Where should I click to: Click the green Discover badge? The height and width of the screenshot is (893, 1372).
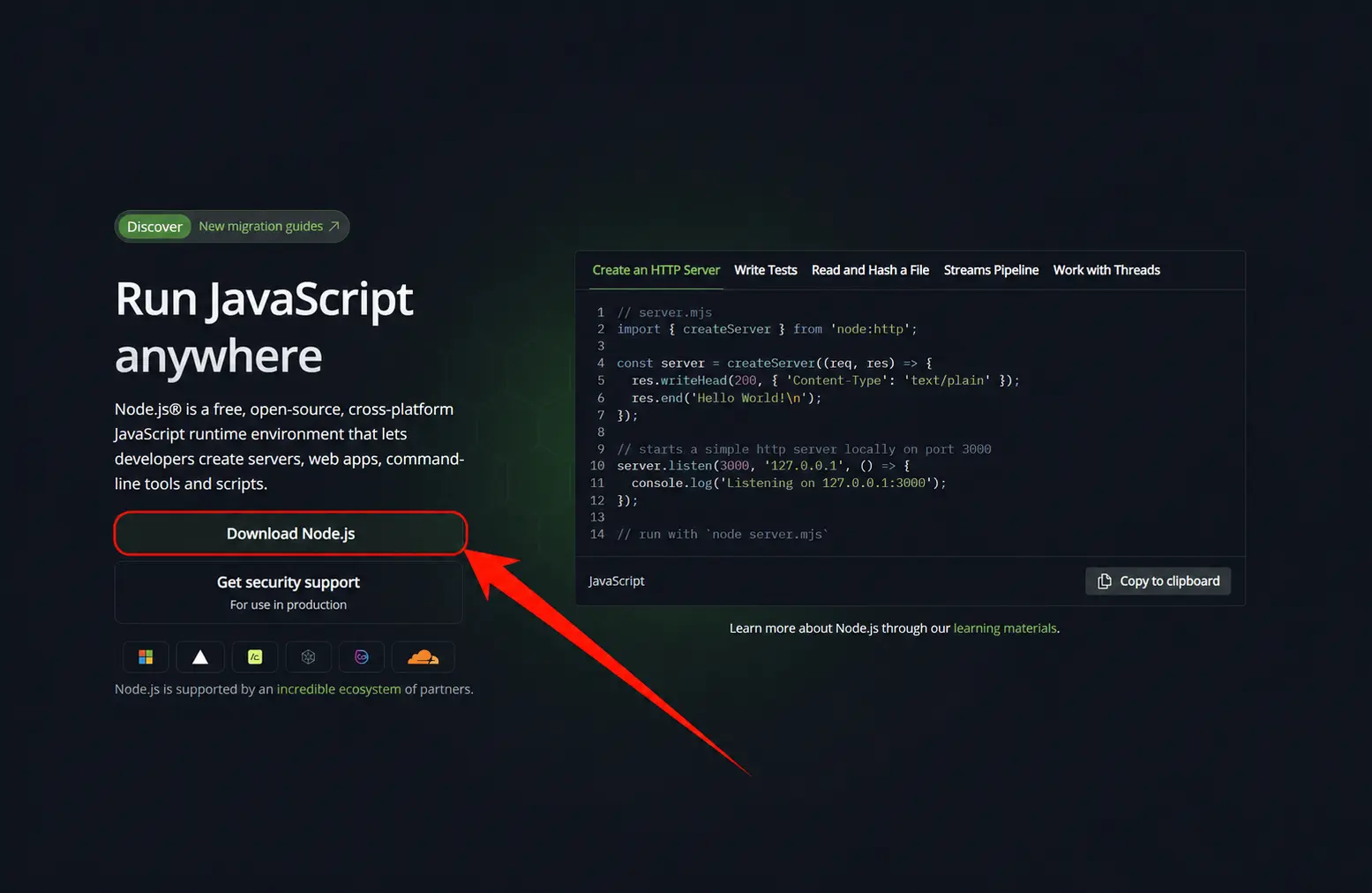coord(154,227)
